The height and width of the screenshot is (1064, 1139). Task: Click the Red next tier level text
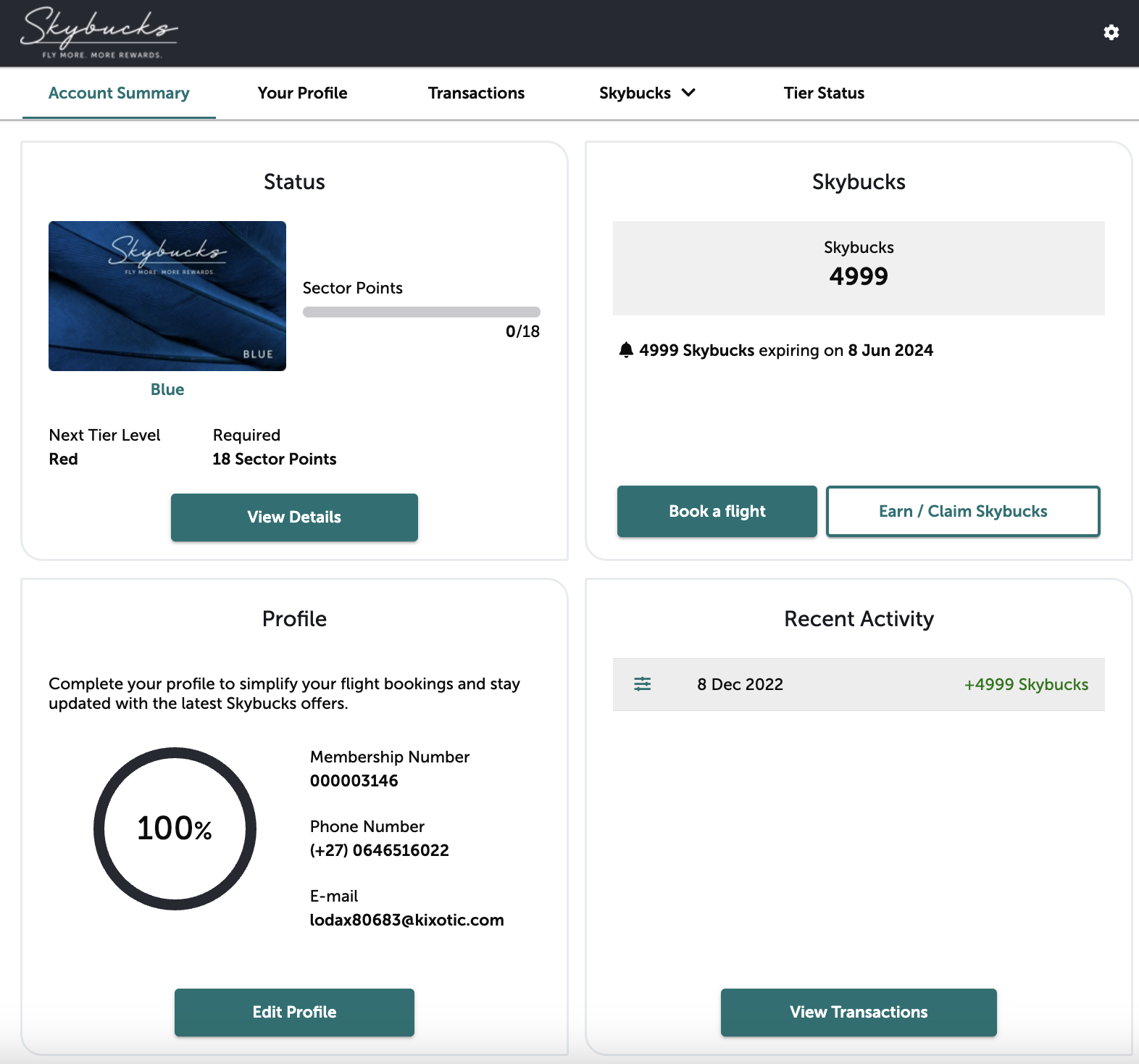pyautogui.click(x=63, y=459)
